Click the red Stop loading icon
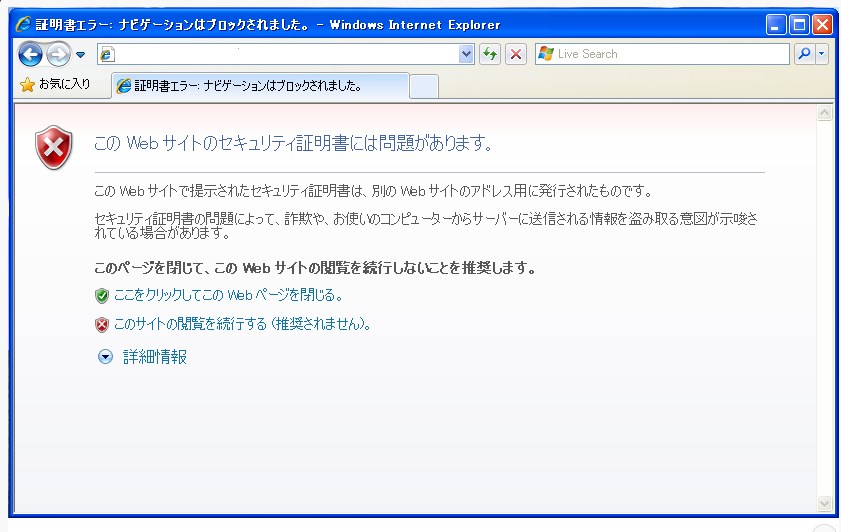The image size is (841, 532). (x=516, y=54)
